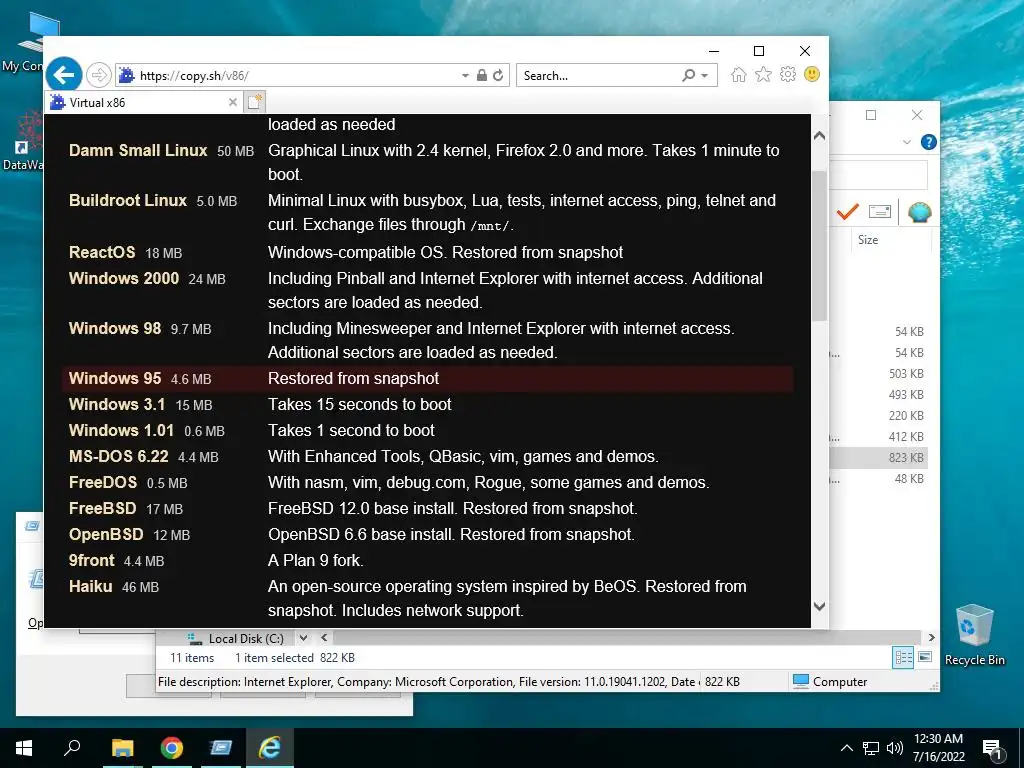Click the padlock security icon in address bar

[482, 75]
